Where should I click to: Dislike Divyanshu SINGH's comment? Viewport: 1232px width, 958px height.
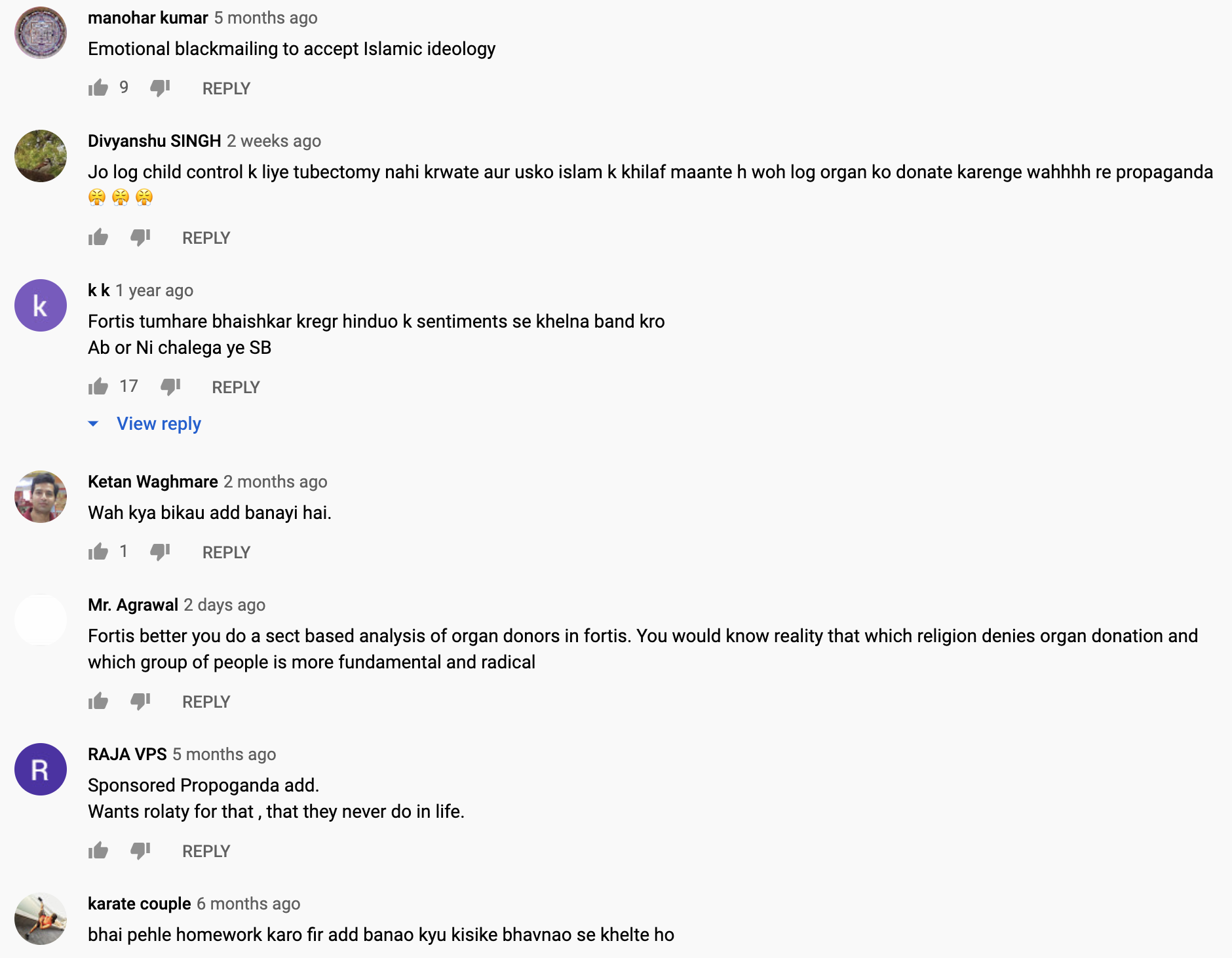(140, 237)
